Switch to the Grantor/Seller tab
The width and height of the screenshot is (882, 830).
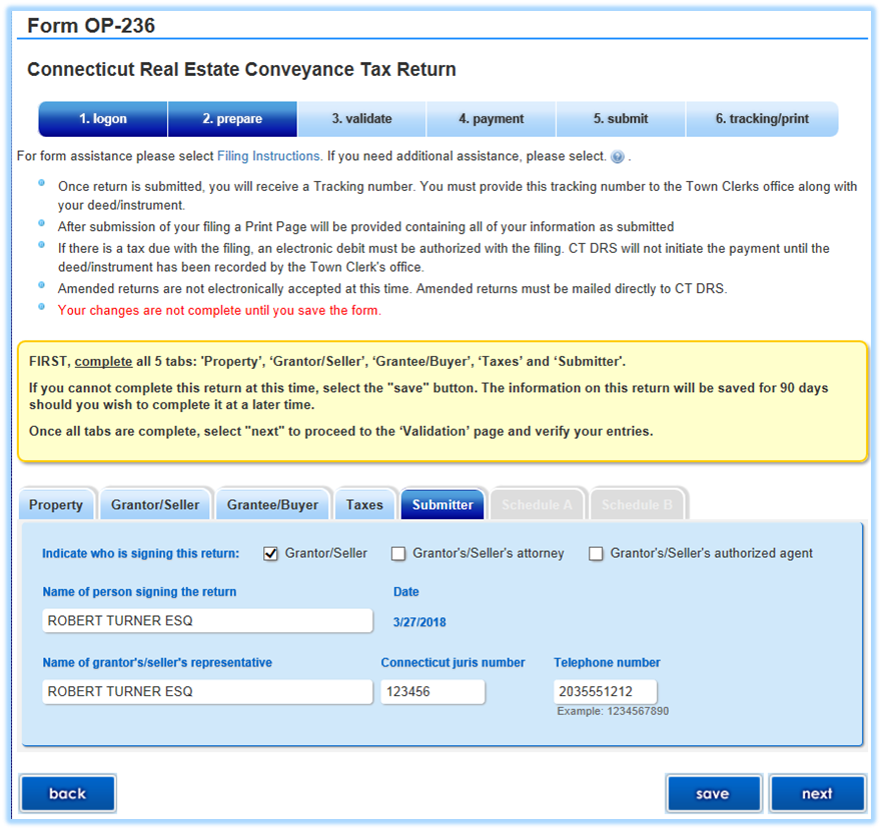[x=155, y=505]
